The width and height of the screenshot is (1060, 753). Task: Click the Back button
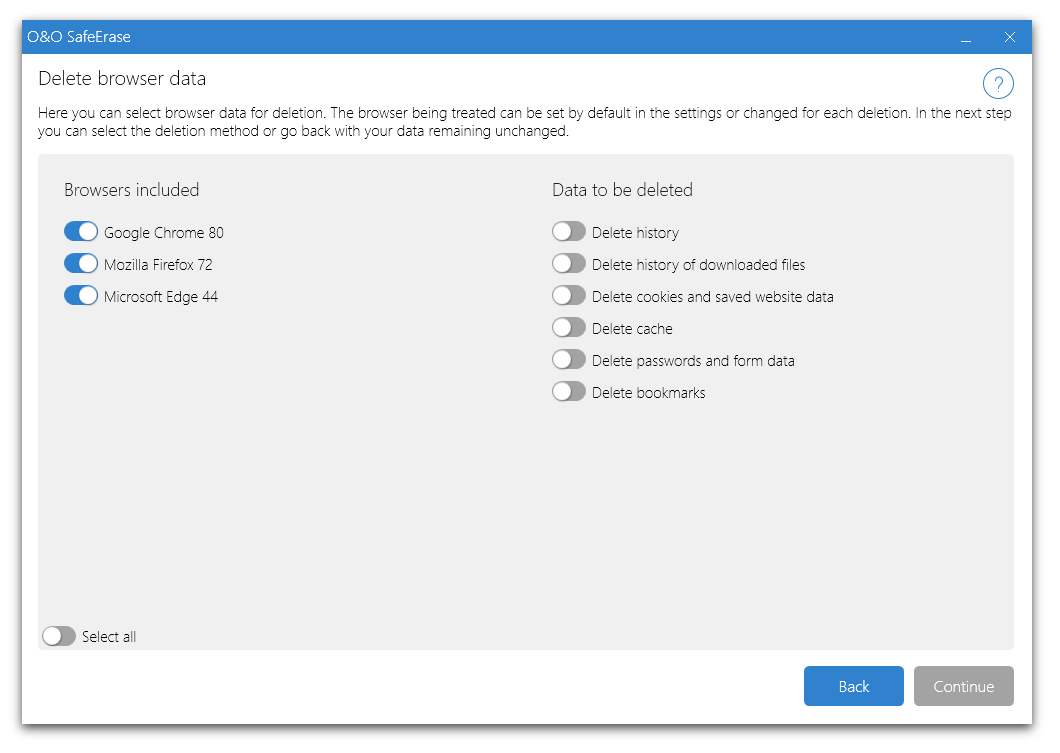pos(853,686)
